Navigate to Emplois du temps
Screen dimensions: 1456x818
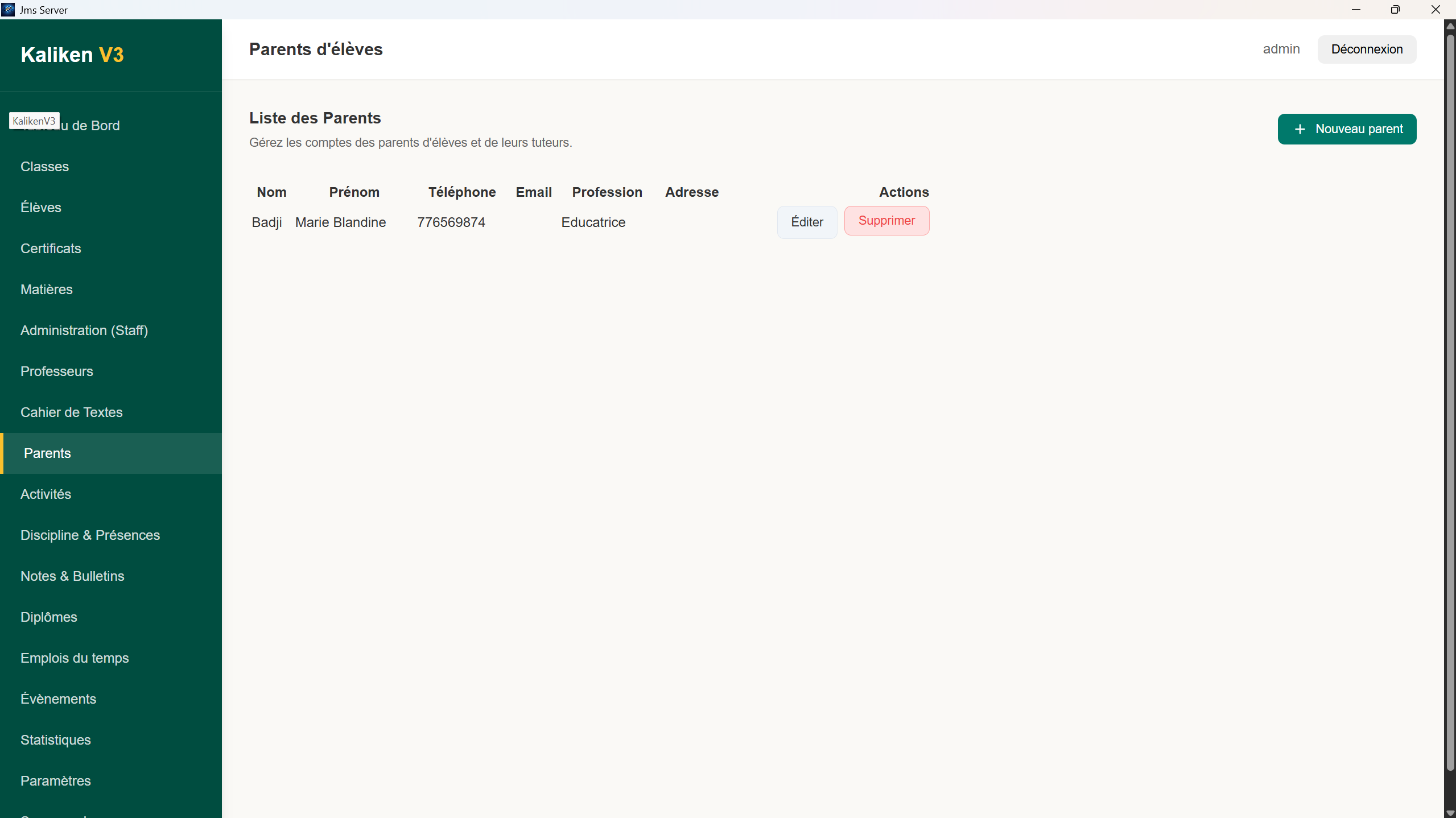click(74, 658)
